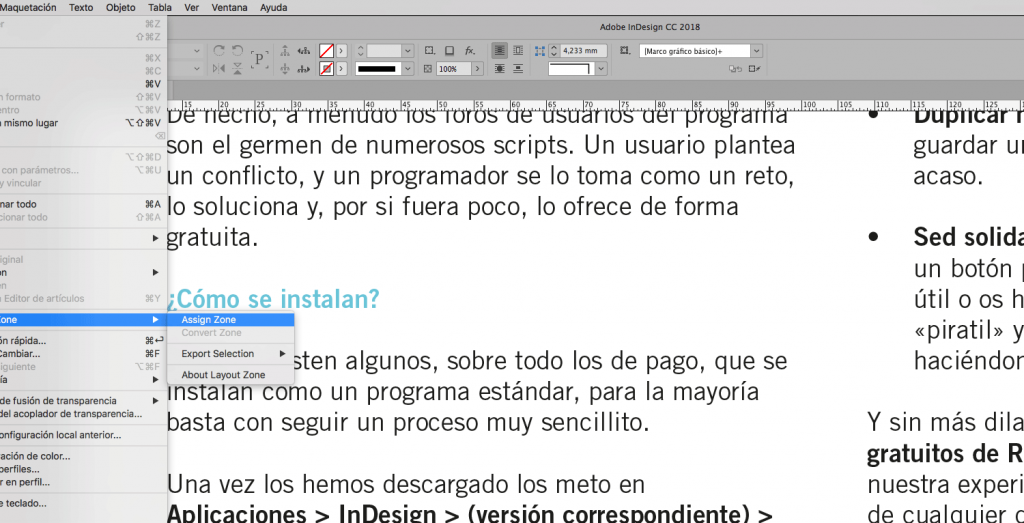This screenshot has width=1024, height=523.
Task: Click the Fill swatch with red slash
Action: coord(327,50)
